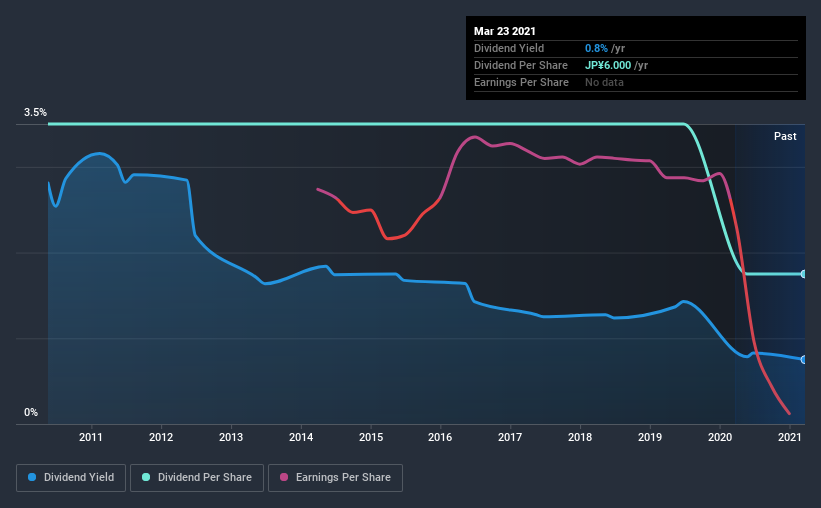Click the 0% y-axis label
Image resolution: width=821 pixels, height=508 pixels.
pos(31,413)
